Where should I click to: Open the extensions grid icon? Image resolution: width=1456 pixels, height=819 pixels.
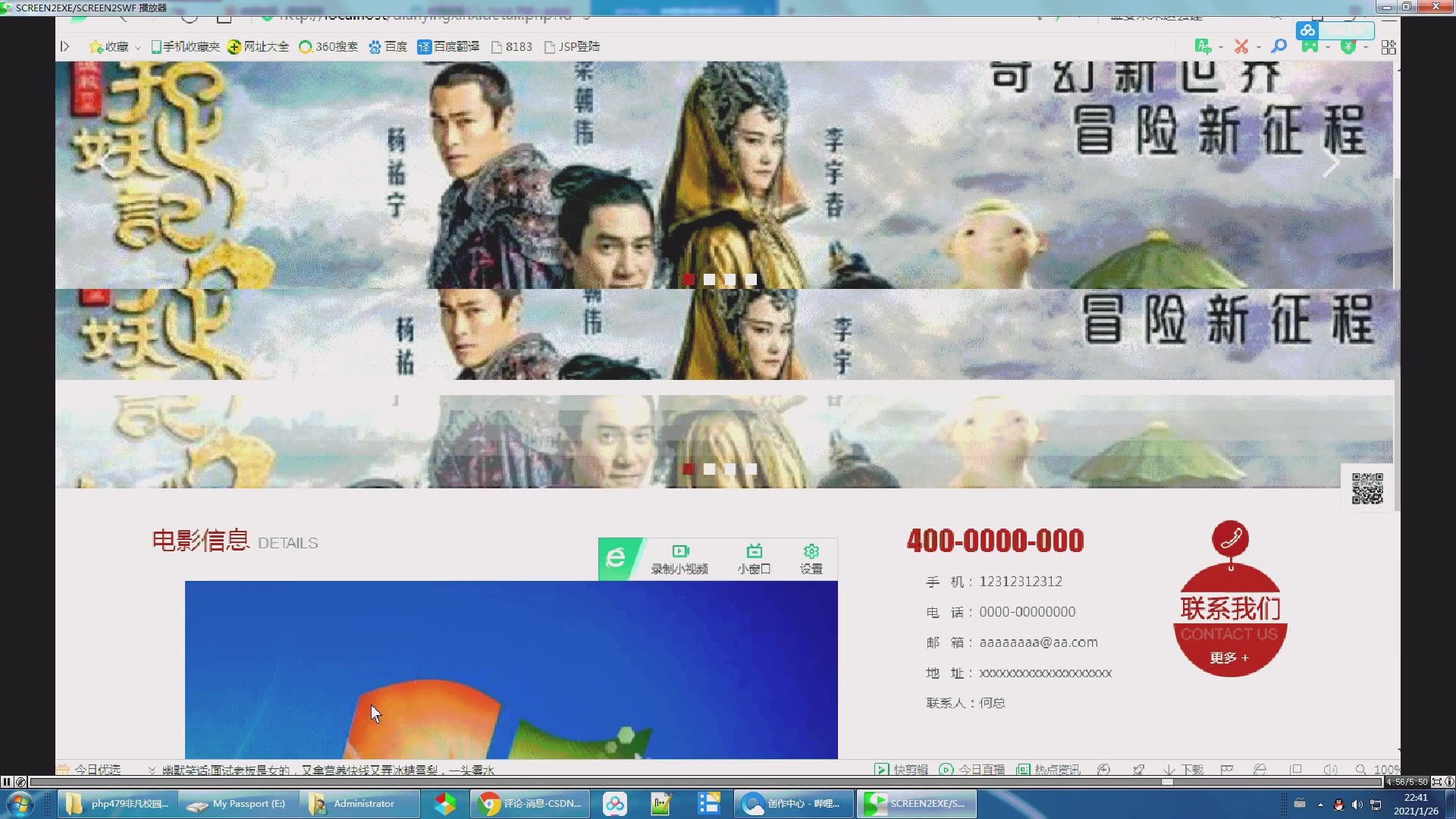click(x=1389, y=47)
